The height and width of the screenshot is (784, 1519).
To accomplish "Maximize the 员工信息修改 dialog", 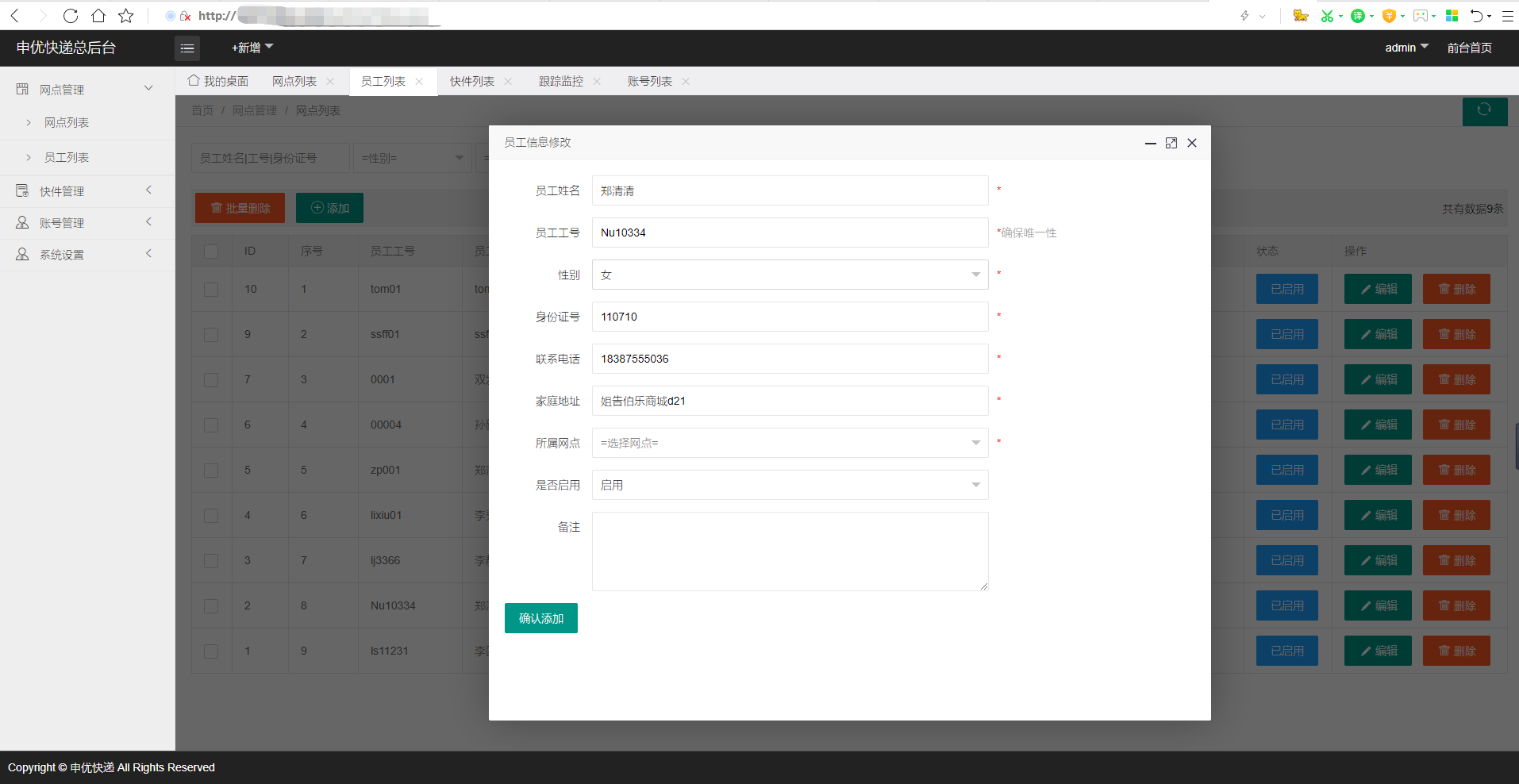I will (x=1171, y=143).
